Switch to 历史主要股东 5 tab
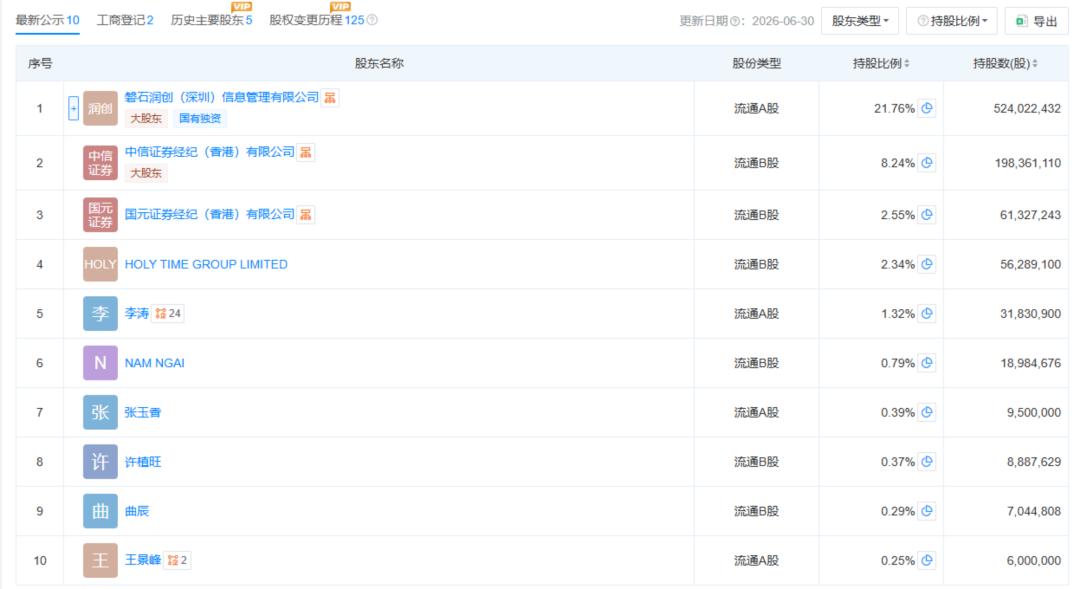The image size is (1080, 589). 211,20
